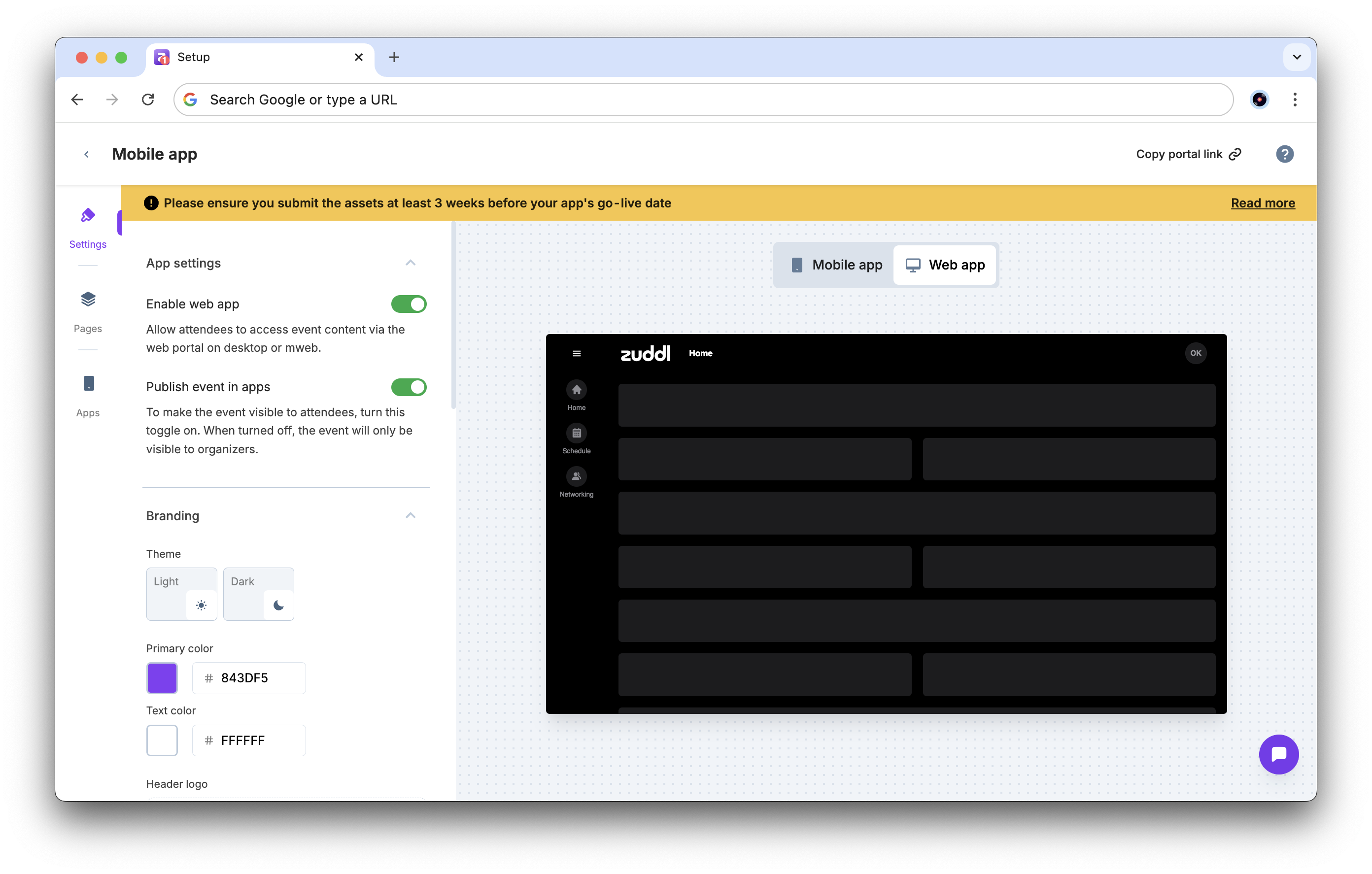Click the help question mark icon
The image size is (1372, 874).
tap(1284, 154)
